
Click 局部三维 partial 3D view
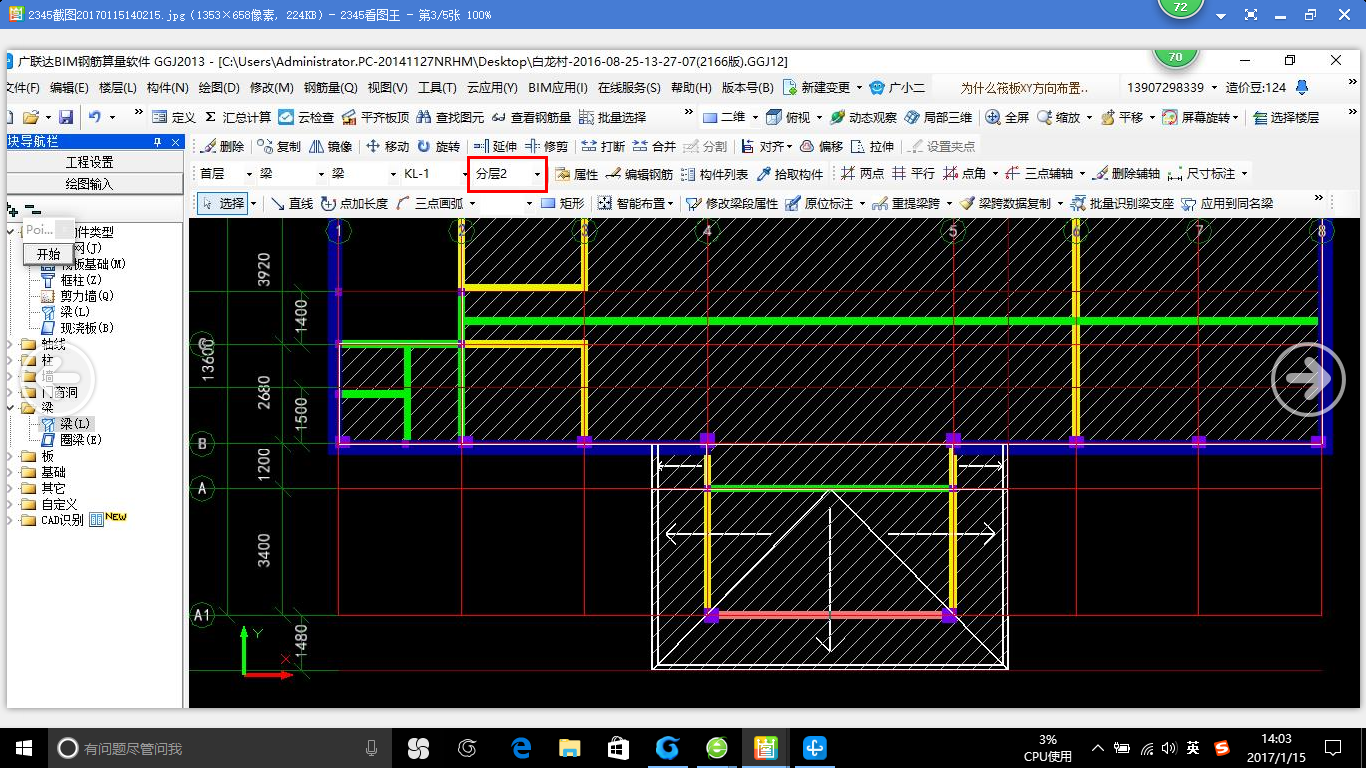(x=938, y=117)
